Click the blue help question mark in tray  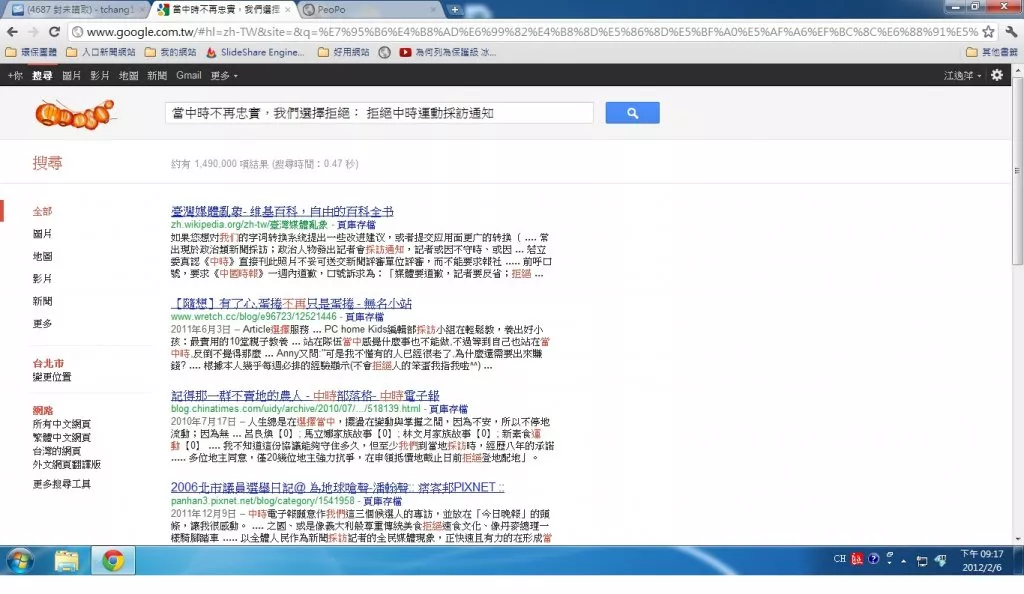873,559
